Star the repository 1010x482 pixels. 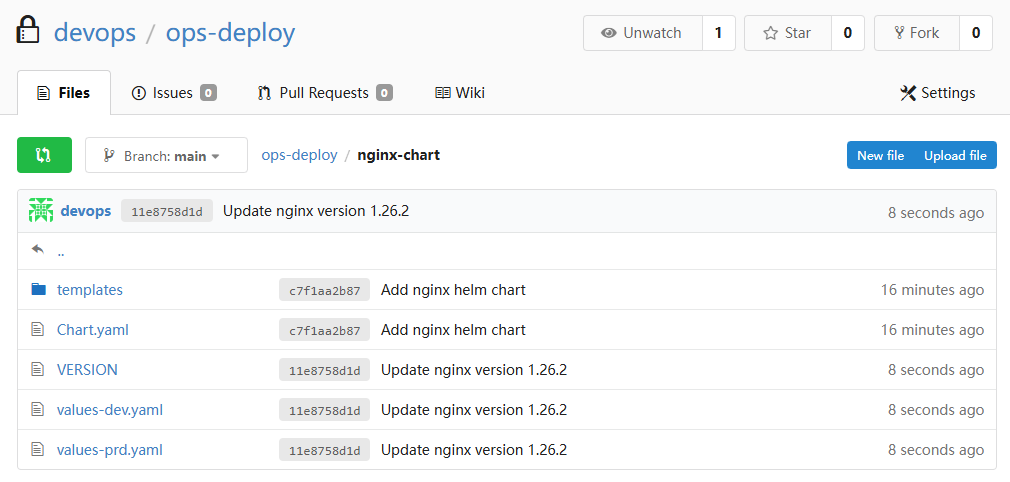tap(788, 33)
